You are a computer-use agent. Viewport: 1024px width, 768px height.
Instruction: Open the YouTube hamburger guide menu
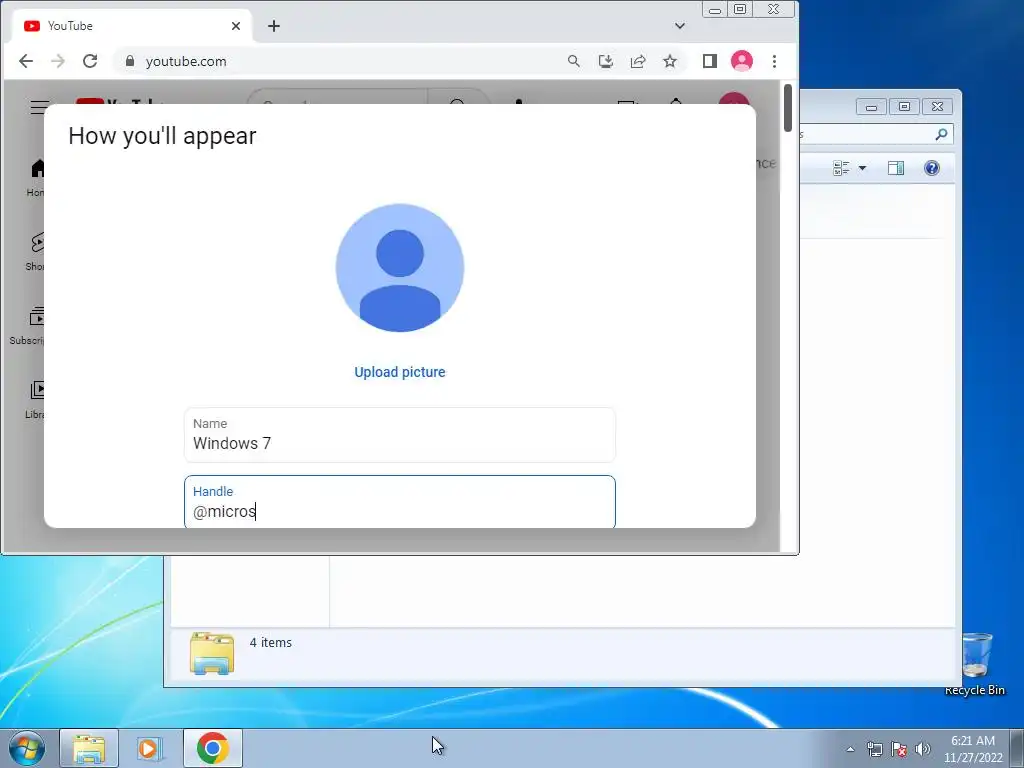[38, 106]
